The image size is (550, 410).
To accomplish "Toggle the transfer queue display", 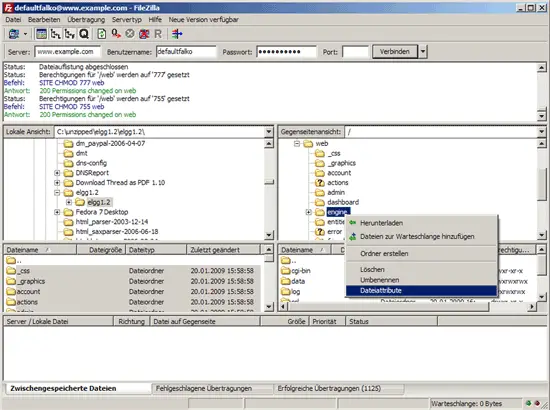I will coord(83,34).
